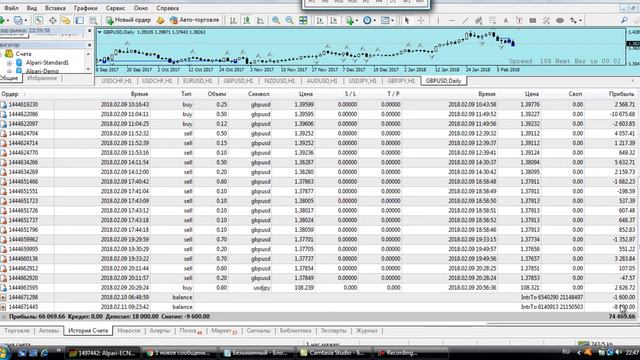Image resolution: width=640 pixels, height=360 pixels.
Task: Toggle the Terminal panel icon
Action: 80,20
